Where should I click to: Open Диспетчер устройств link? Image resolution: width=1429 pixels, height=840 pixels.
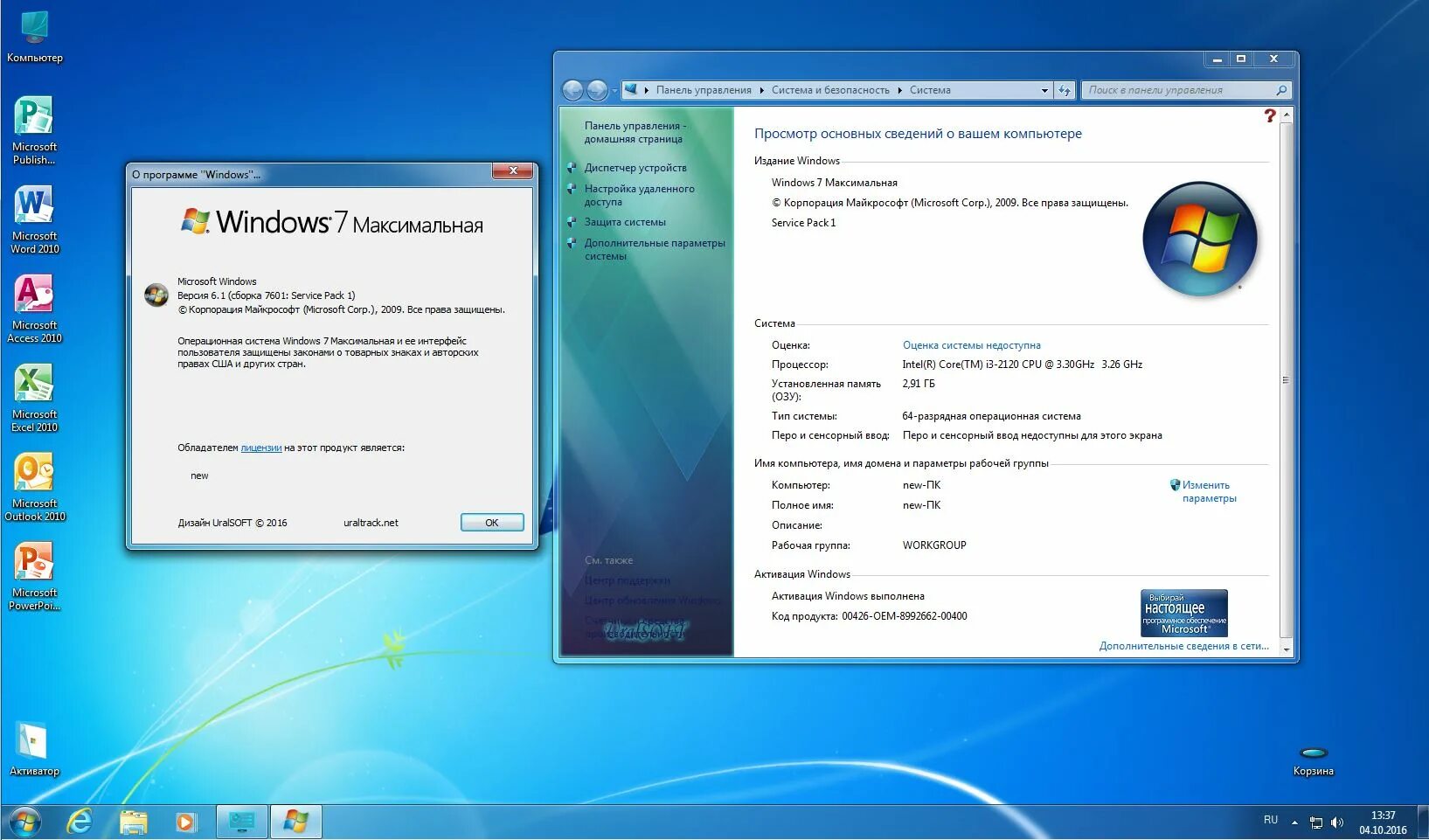(x=635, y=168)
